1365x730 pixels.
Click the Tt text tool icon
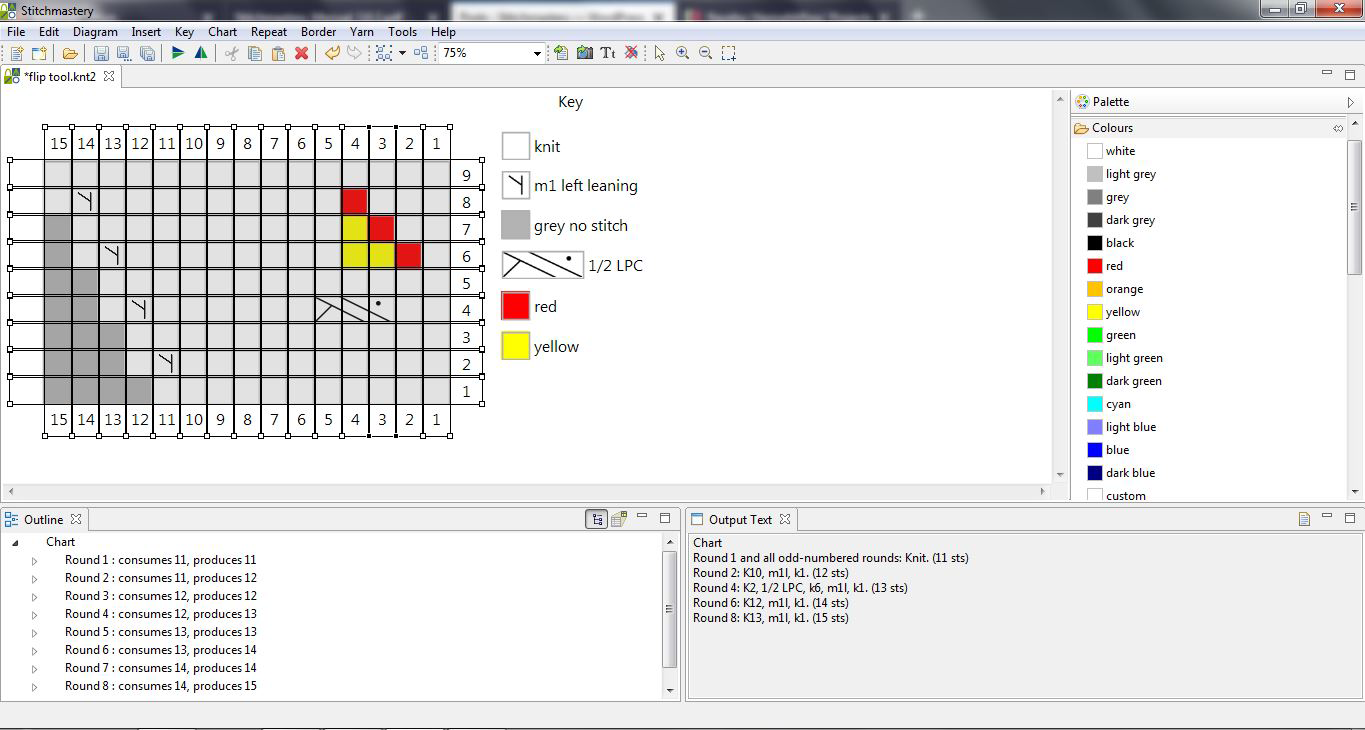click(607, 53)
